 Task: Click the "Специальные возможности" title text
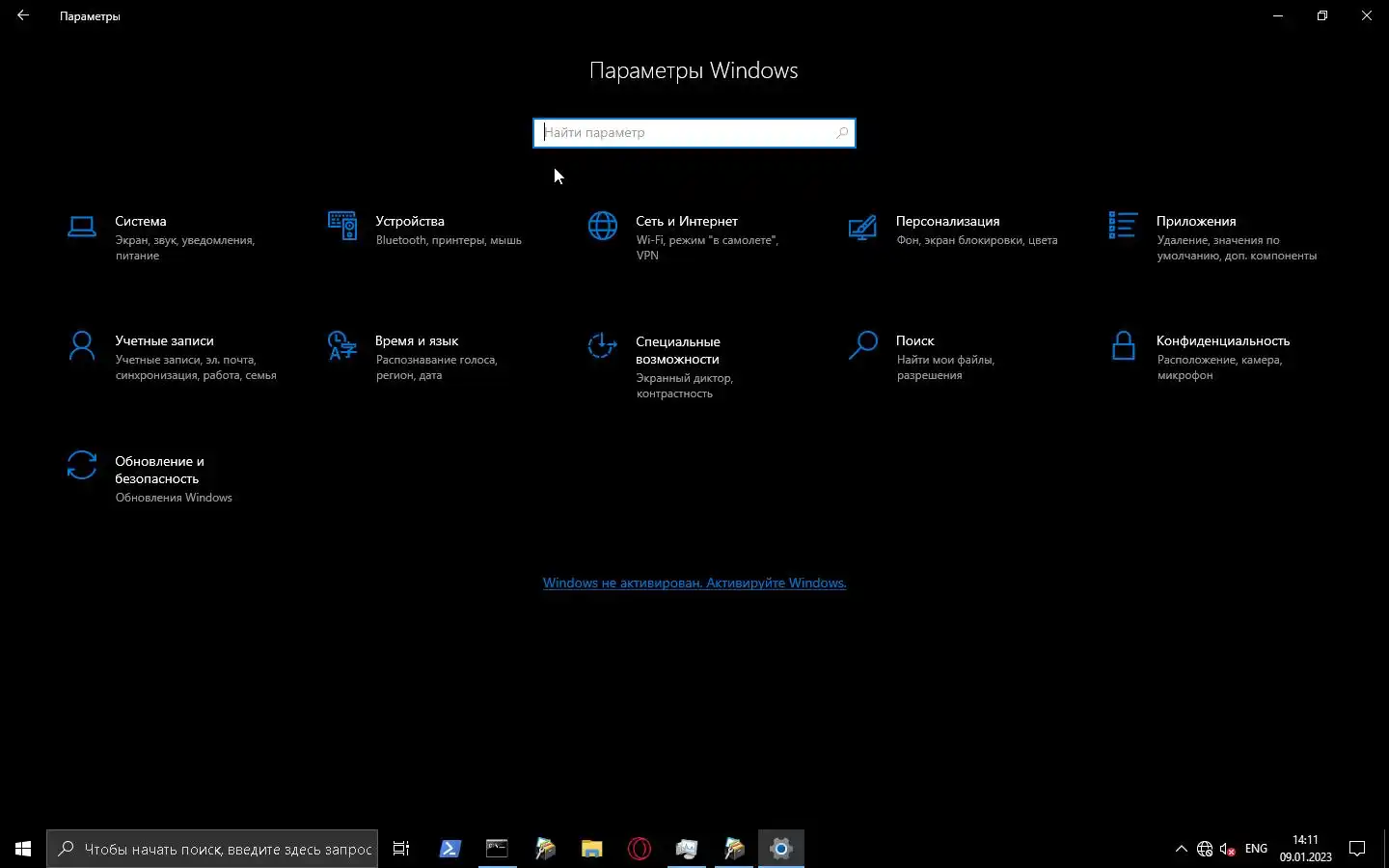tap(678, 350)
